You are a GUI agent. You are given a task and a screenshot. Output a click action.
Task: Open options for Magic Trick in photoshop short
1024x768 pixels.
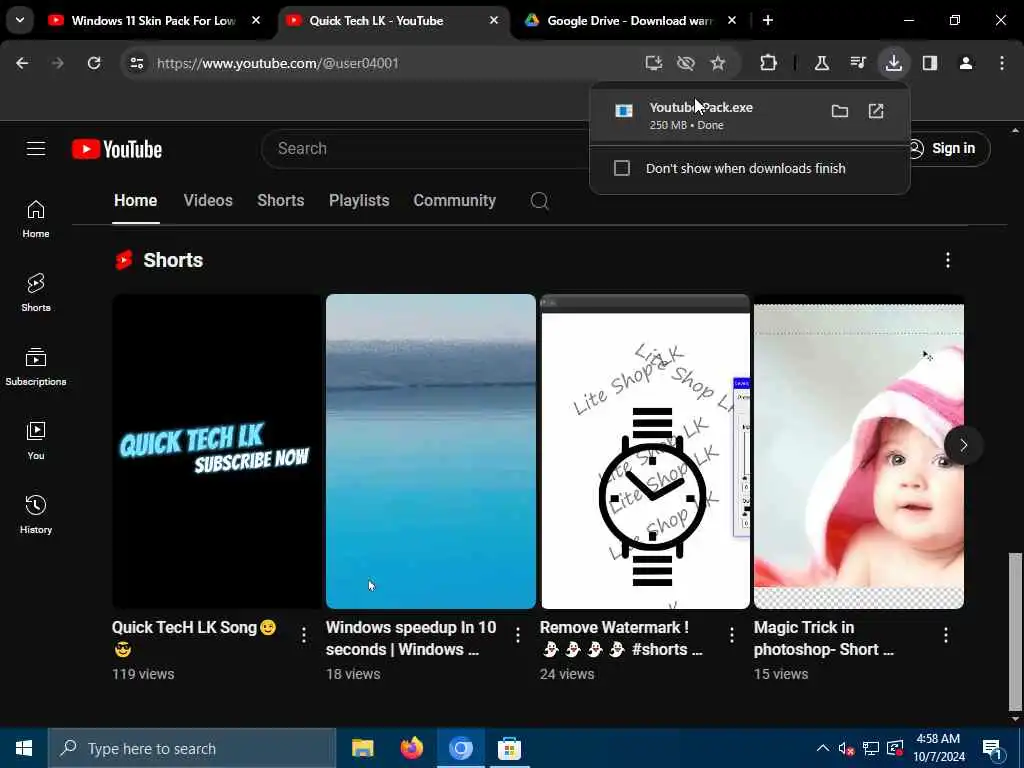[946, 635]
